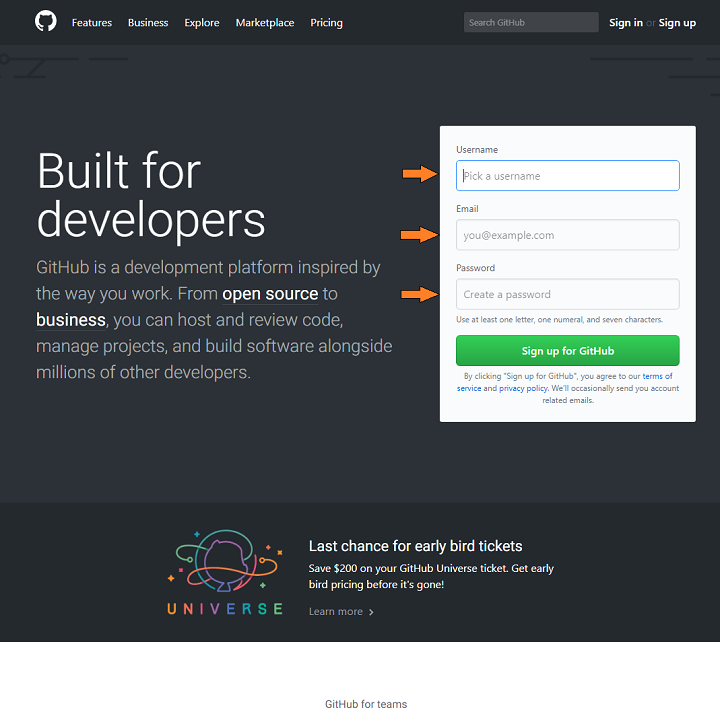Image resolution: width=720 pixels, height=722 pixels.
Task: View the Pricing page
Action: (x=326, y=23)
